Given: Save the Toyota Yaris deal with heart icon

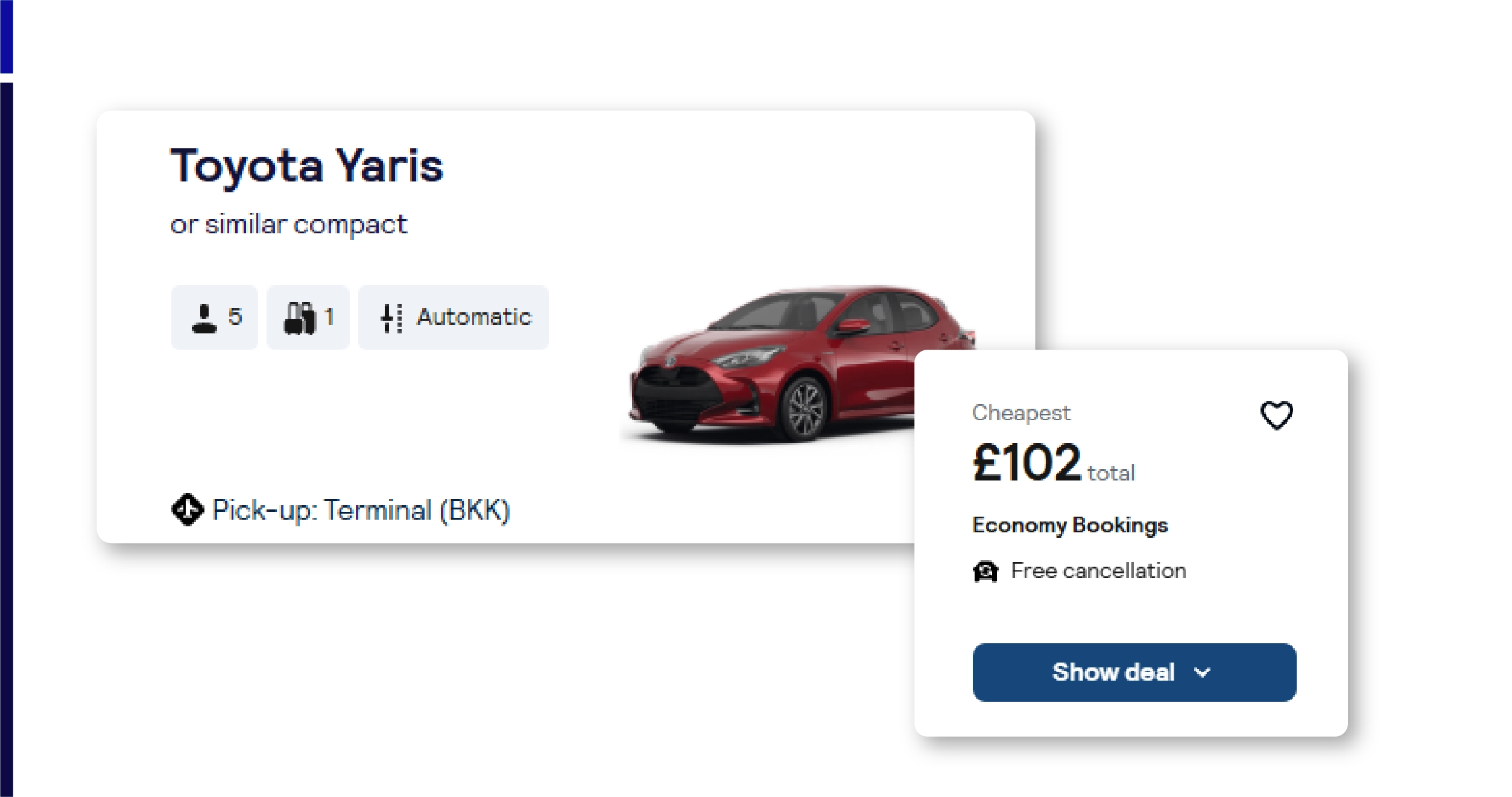Looking at the screenshot, I should coord(1276,415).
